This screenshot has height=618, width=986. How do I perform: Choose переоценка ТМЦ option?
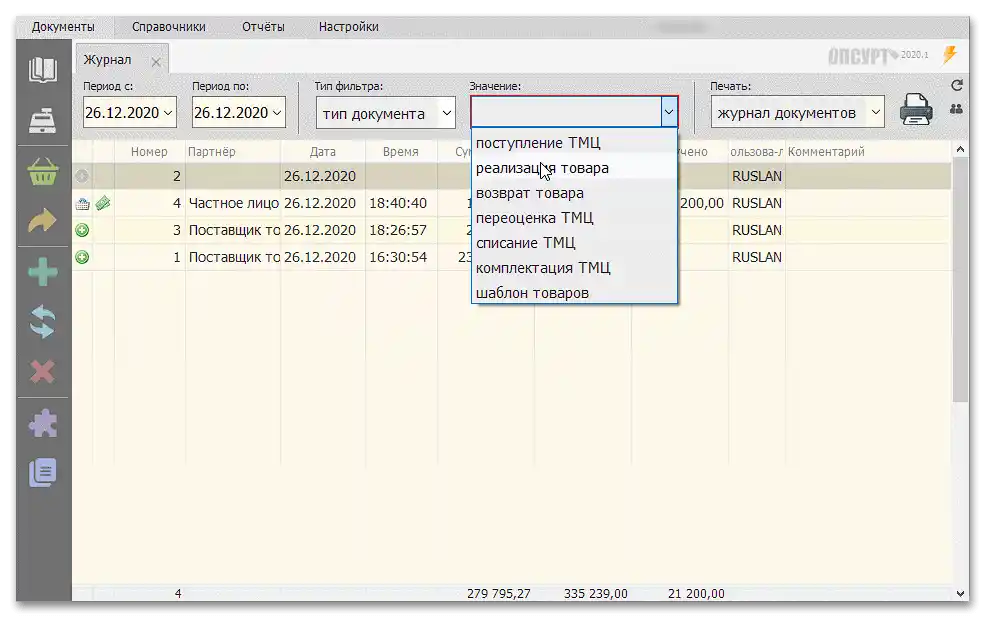(x=574, y=218)
